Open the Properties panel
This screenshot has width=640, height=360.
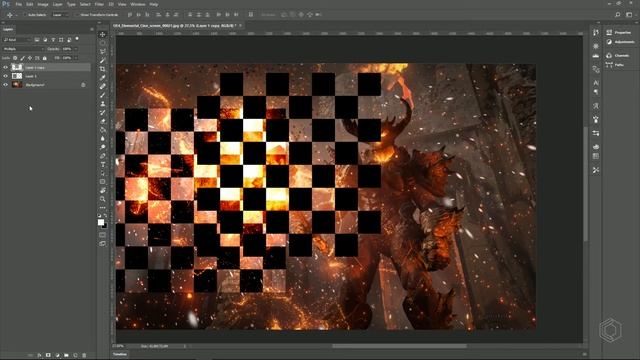click(619, 32)
